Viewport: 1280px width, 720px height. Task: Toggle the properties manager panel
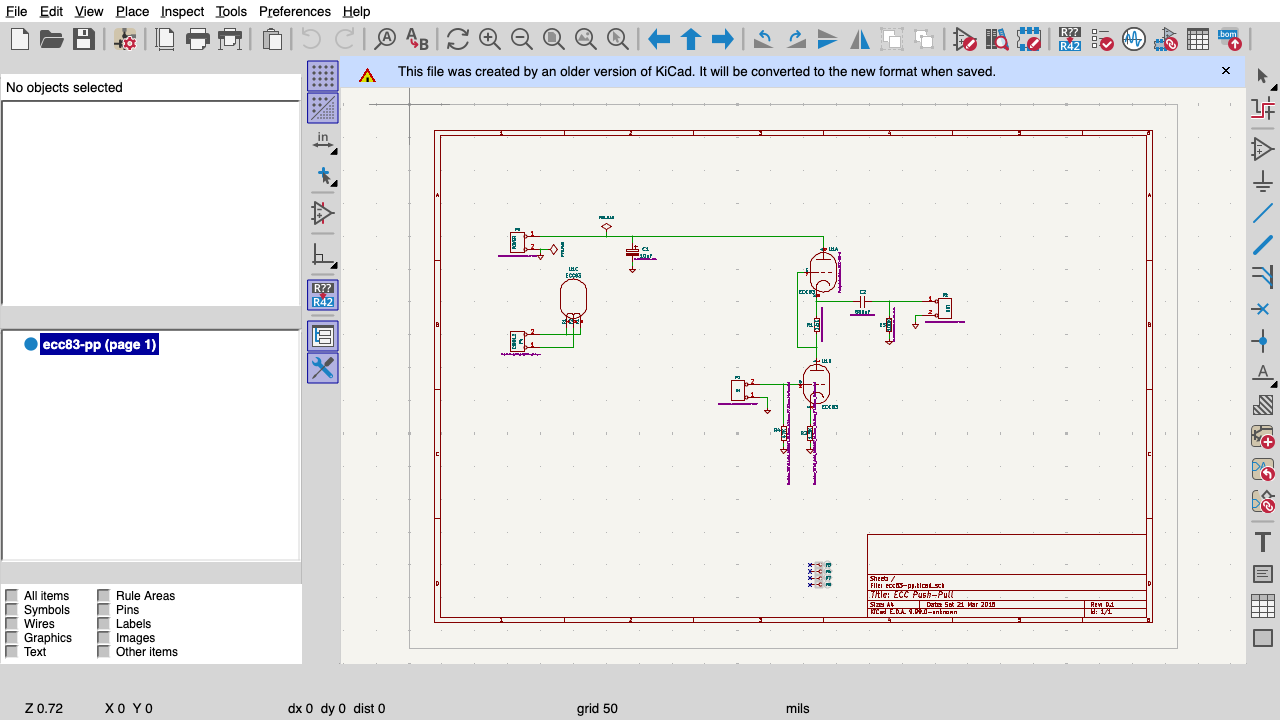coord(322,368)
